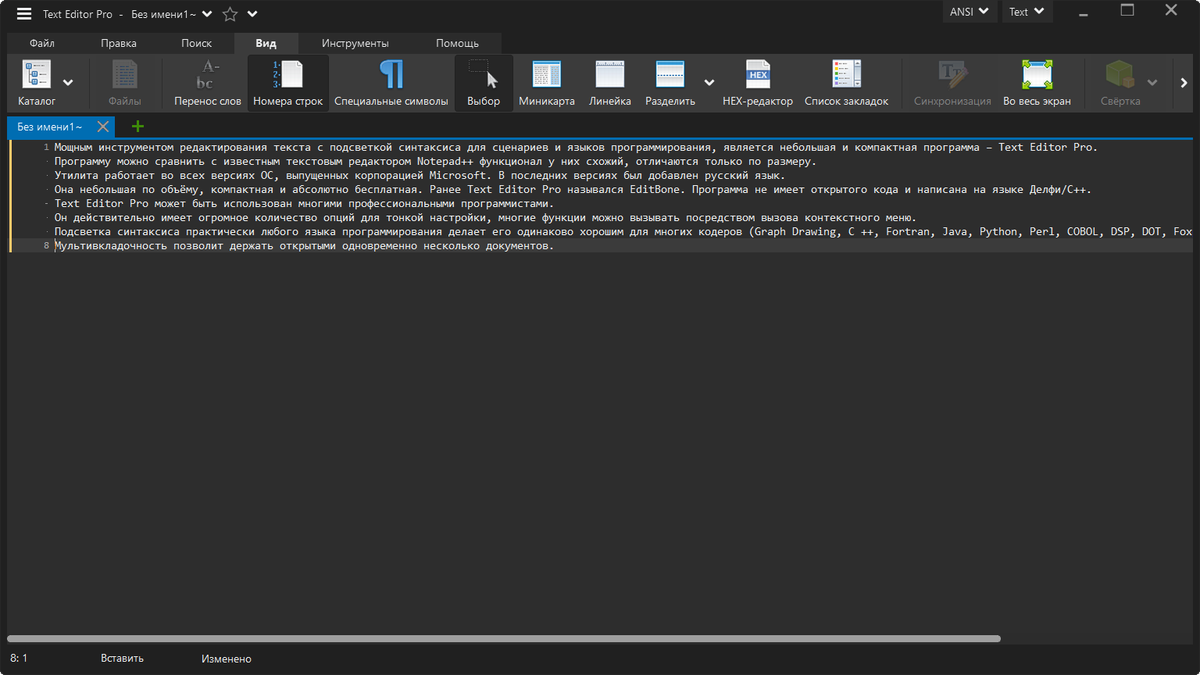This screenshot has height=675, width=1200.
Task: Click the Изменено status bar entry
Action: [x=226, y=659]
